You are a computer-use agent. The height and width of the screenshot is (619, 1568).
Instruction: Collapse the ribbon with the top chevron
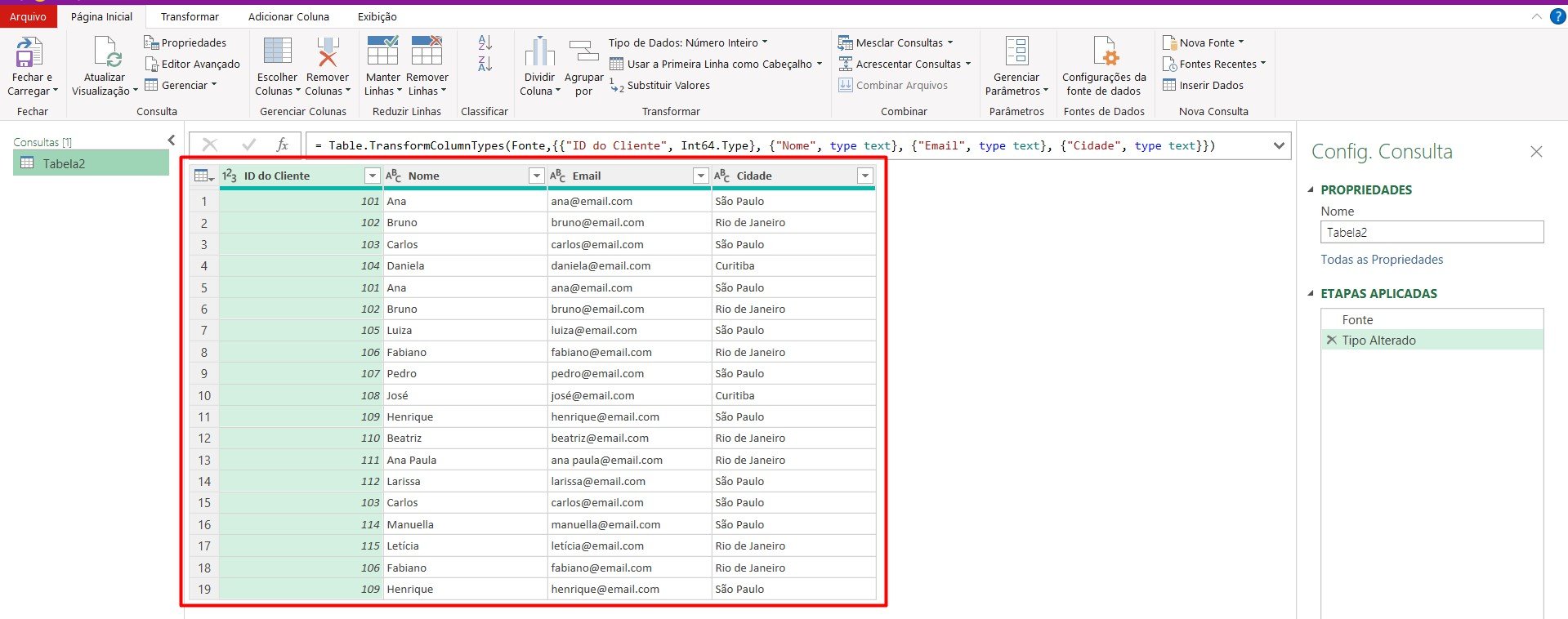(x=1537, y=16)
